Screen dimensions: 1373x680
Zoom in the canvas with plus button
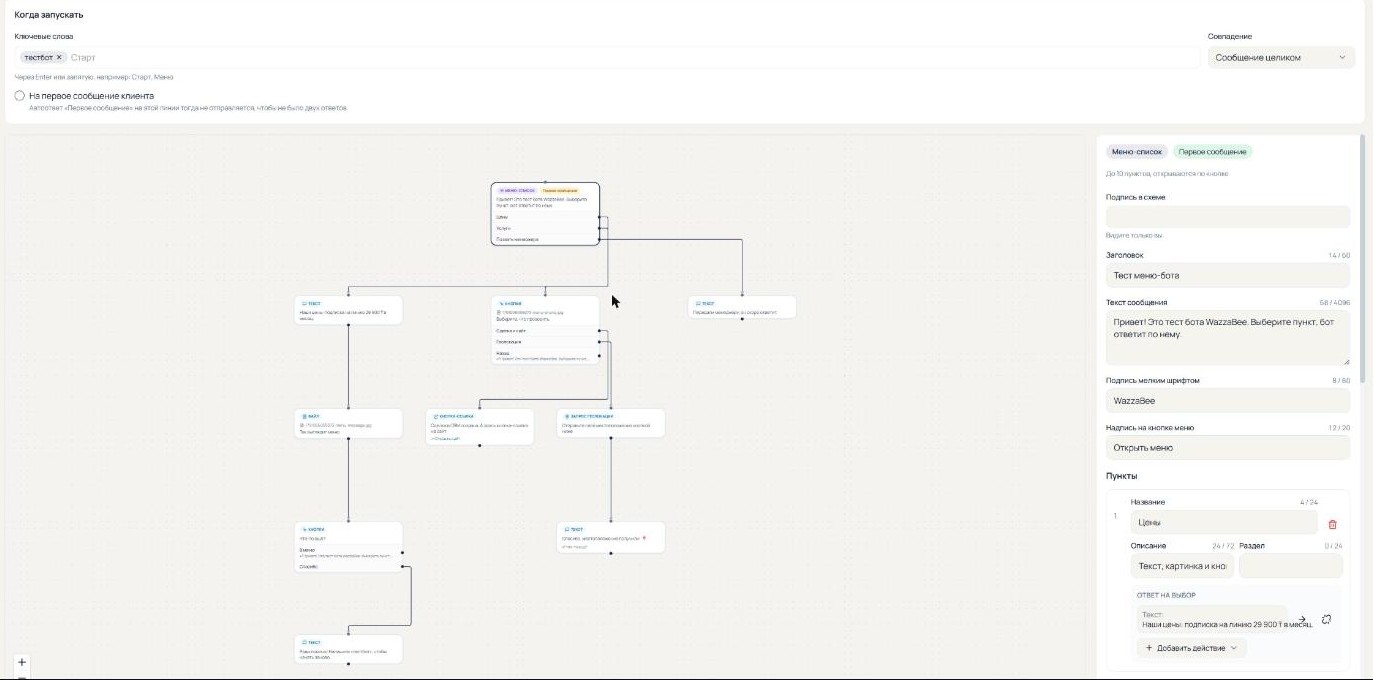[22, 662]
